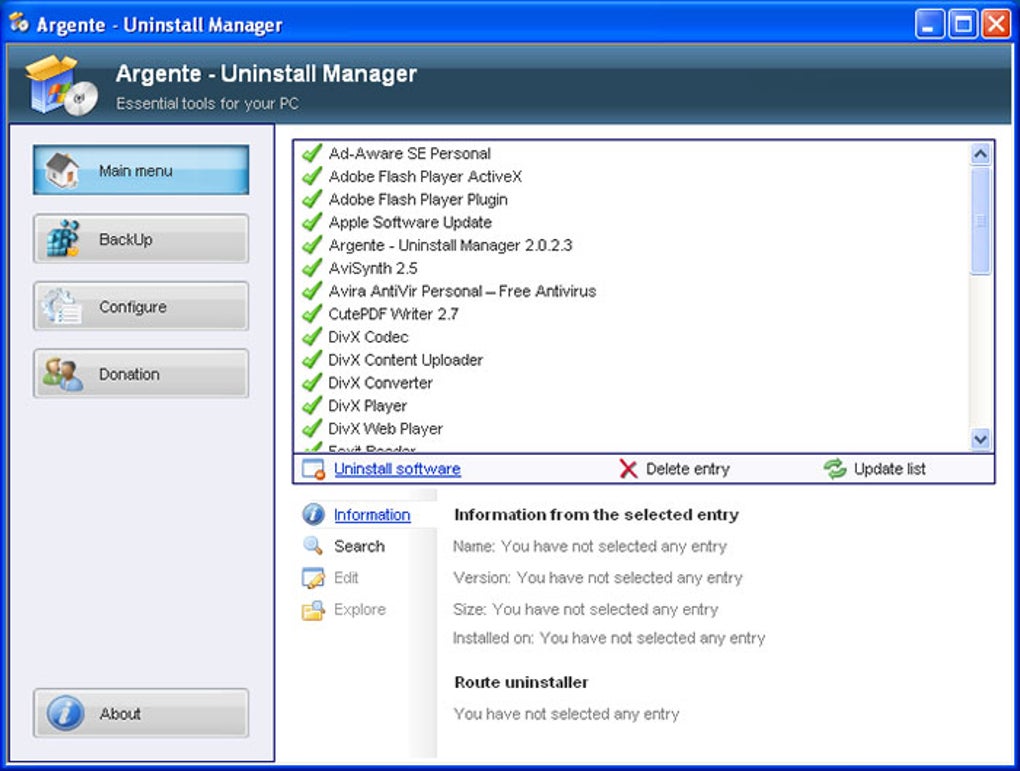This screenshot has height=771, width=1020.
Task: Select Apple Software Update entry
Action: point(410,222)
